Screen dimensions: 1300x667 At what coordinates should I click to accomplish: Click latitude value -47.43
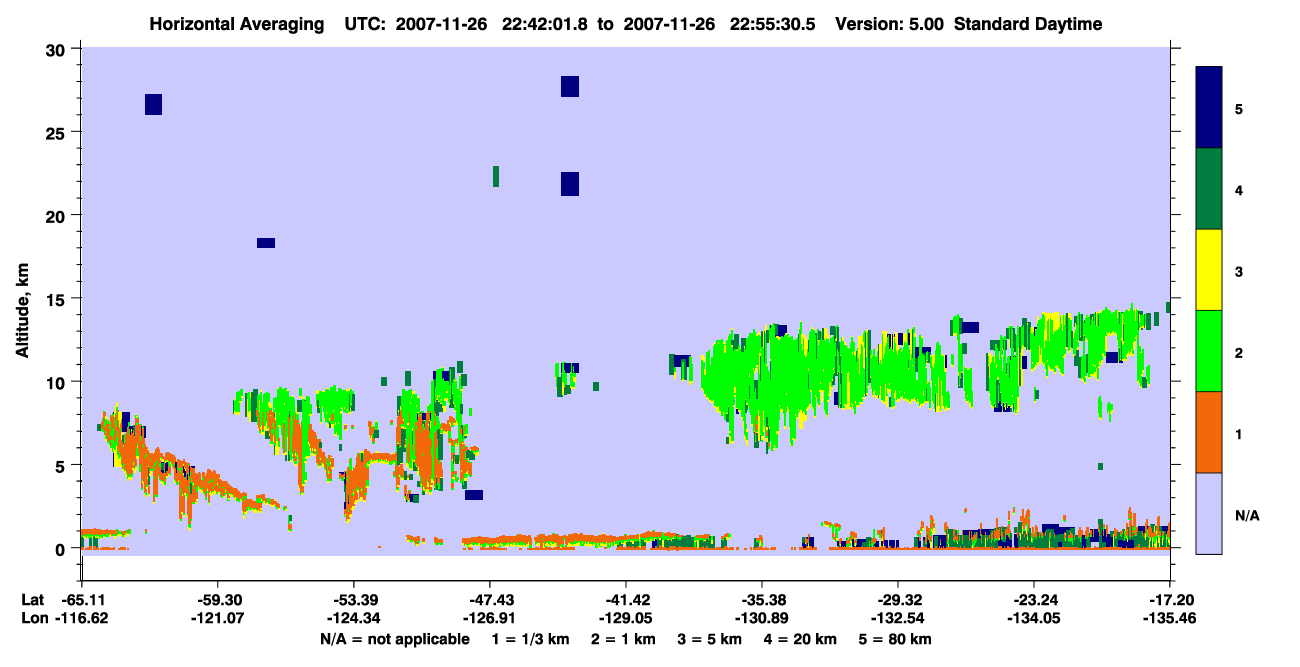coord(489,599)
